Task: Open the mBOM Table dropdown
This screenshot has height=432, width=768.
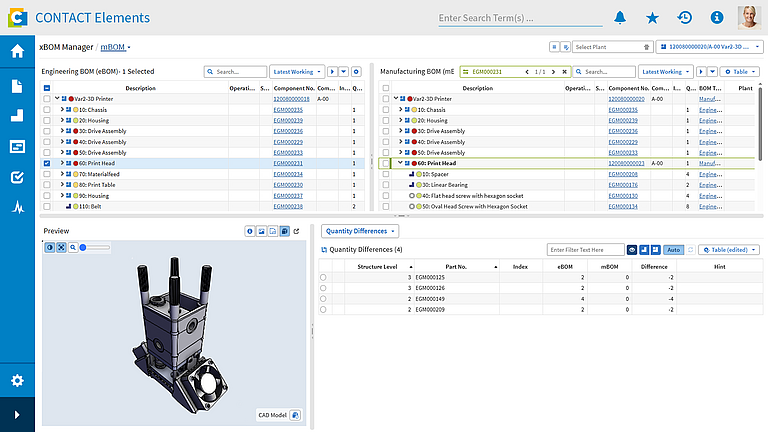Action: click(740, 72)
